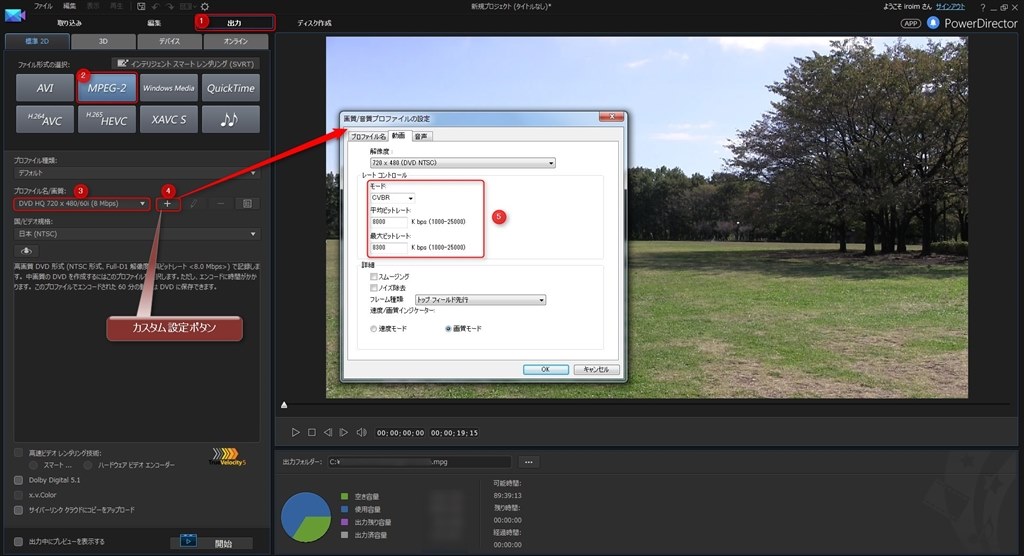Step to previous frame
This screenshot has width=1024, height=556.
click(x=328, y=433)
